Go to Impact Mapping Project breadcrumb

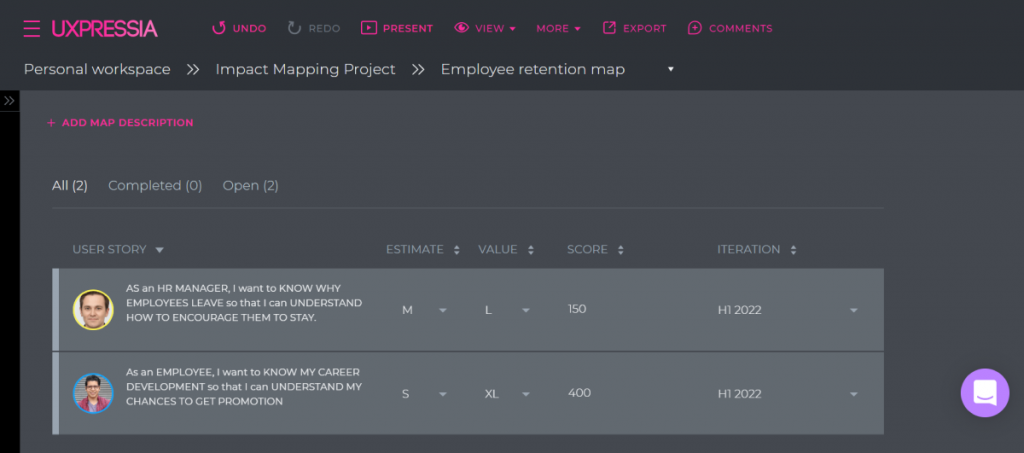coord(306,69)
